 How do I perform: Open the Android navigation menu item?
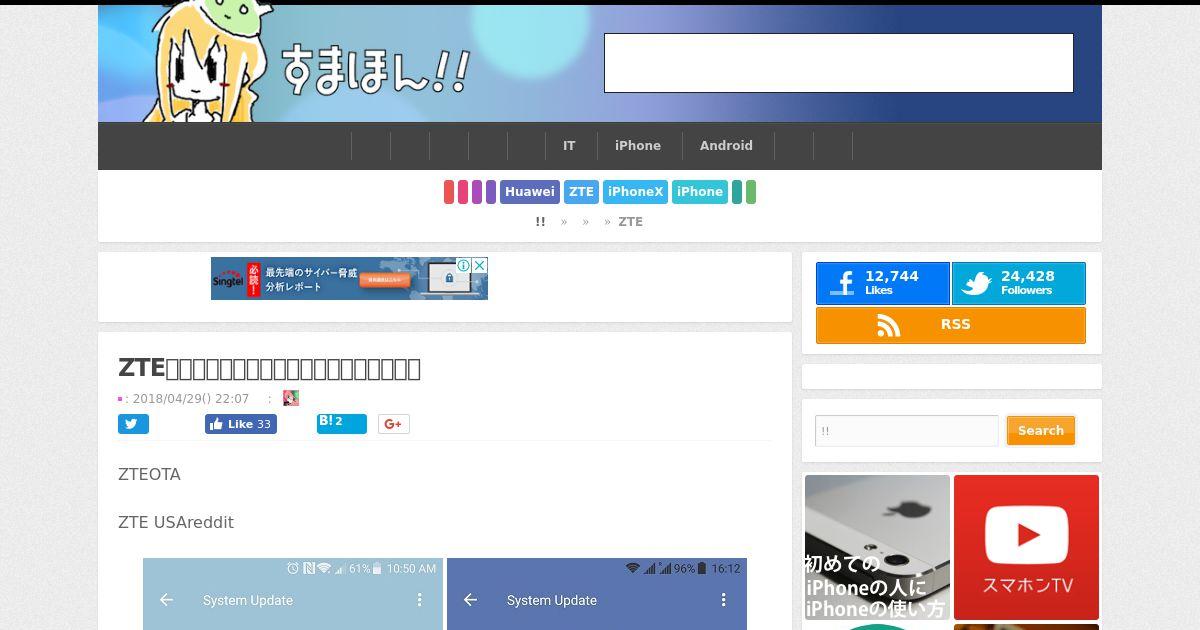pos(726,146)
